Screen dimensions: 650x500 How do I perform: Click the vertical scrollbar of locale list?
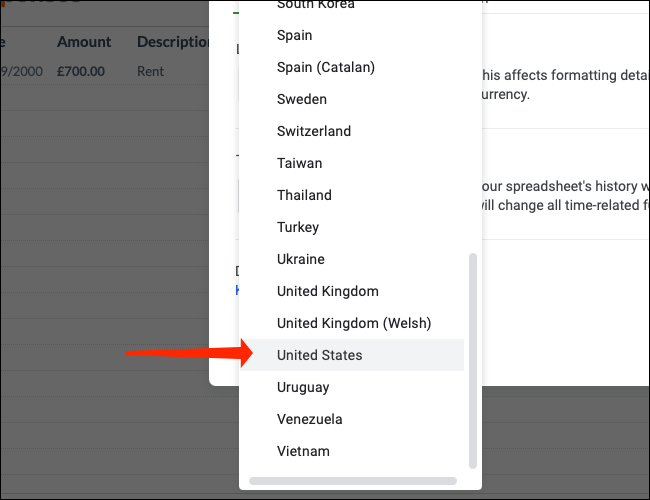(x=473, y=361)
